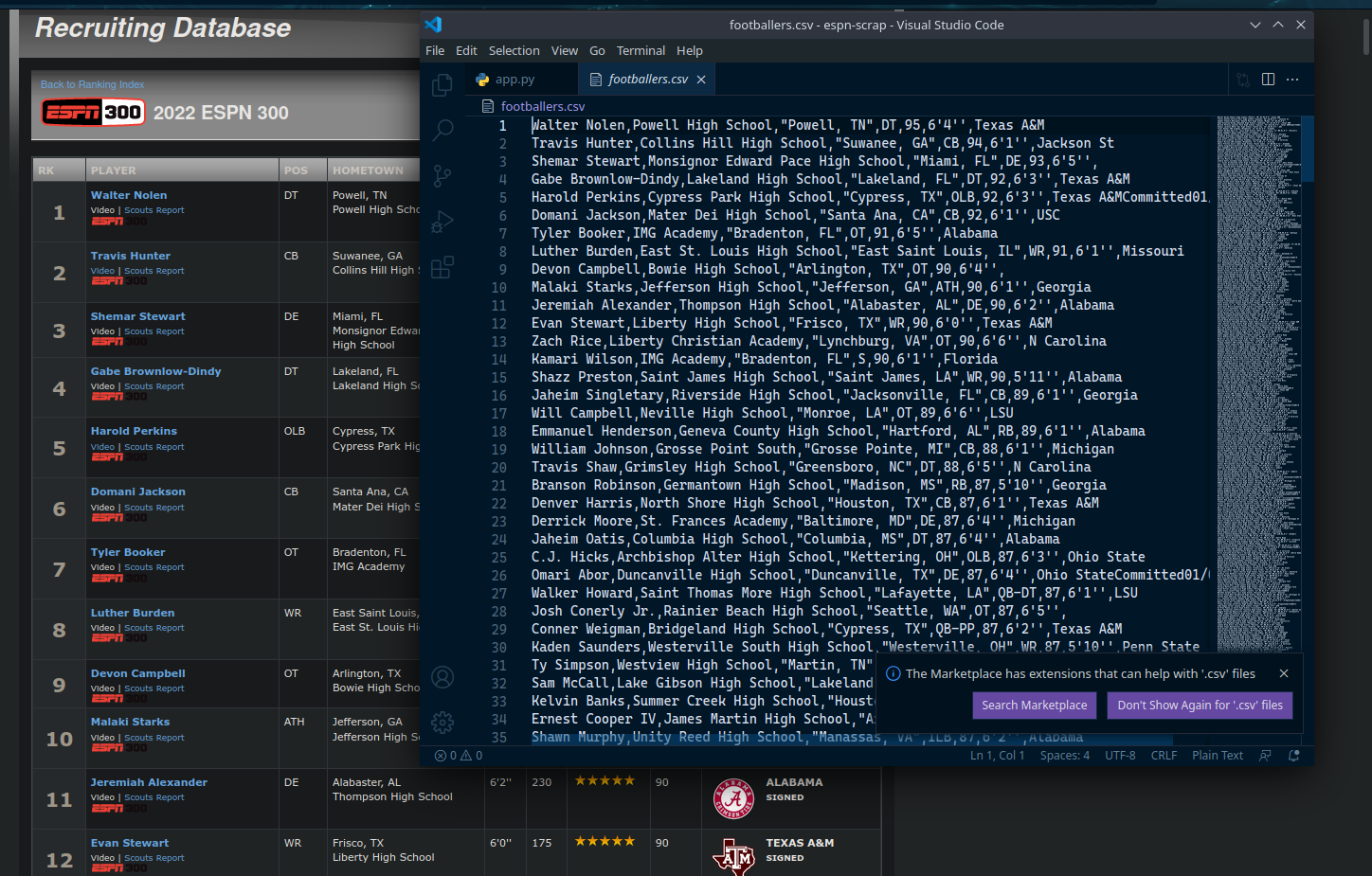Close the footballers.csv tab

click(701, 80)
